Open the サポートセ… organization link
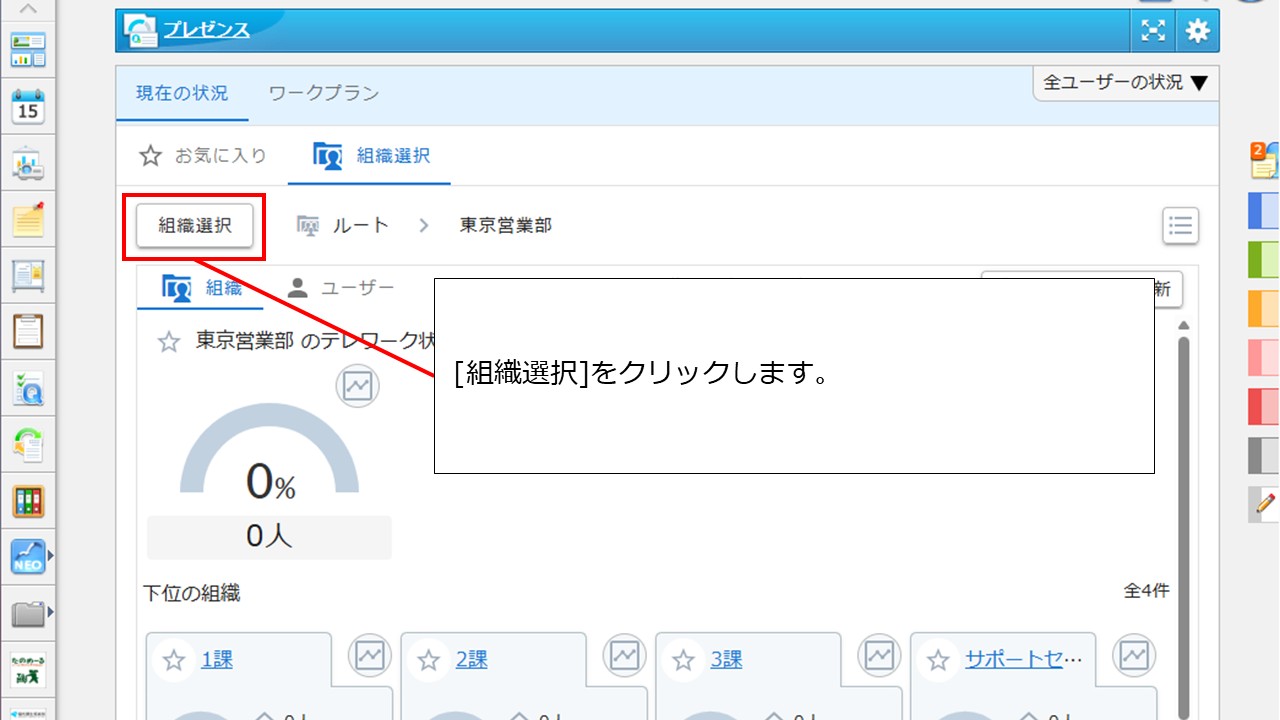The image size is (1280, 720). [1024, 660]
